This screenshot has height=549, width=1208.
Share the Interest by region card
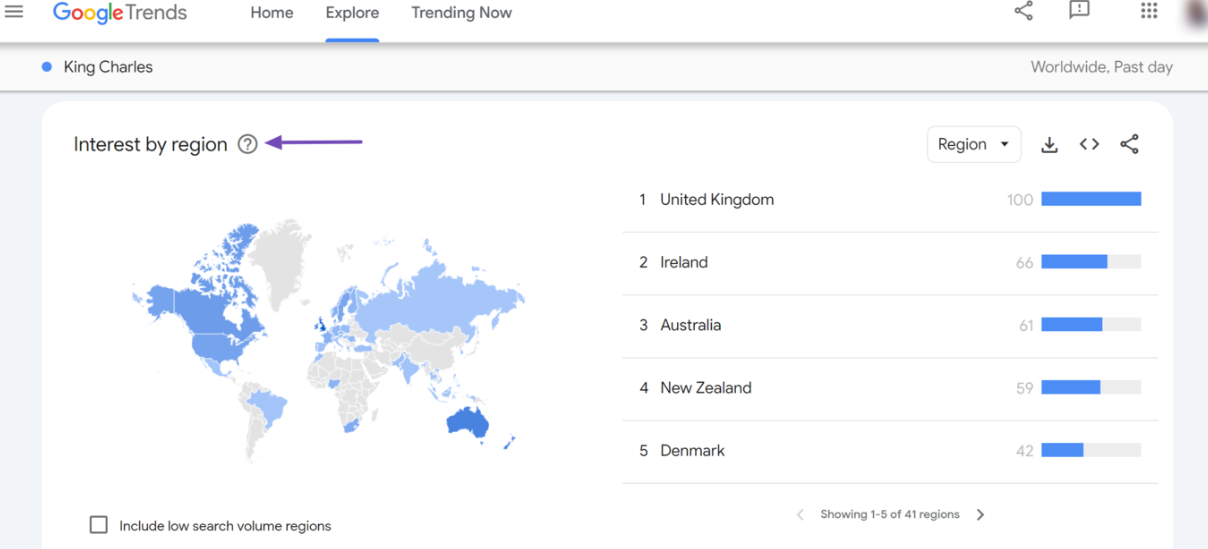tap(1129, 144)
